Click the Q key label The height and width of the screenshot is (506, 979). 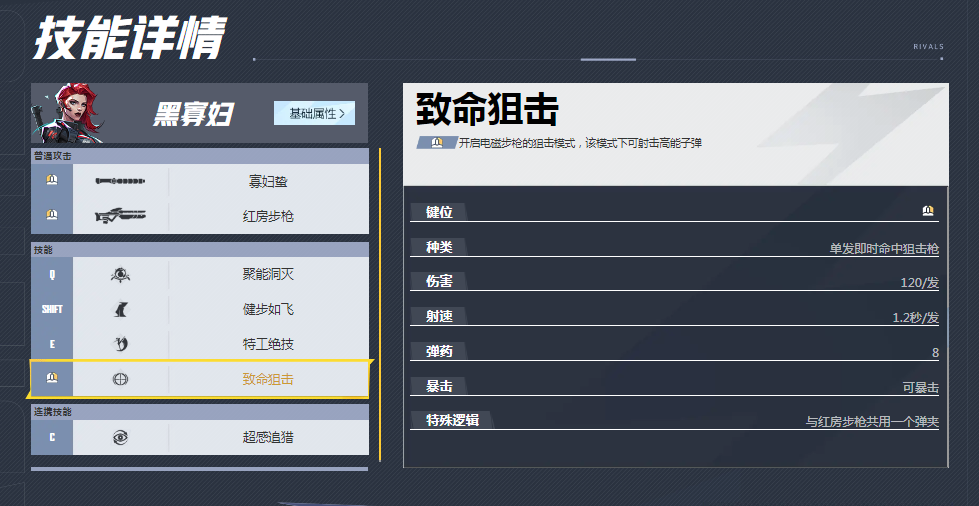52,275
